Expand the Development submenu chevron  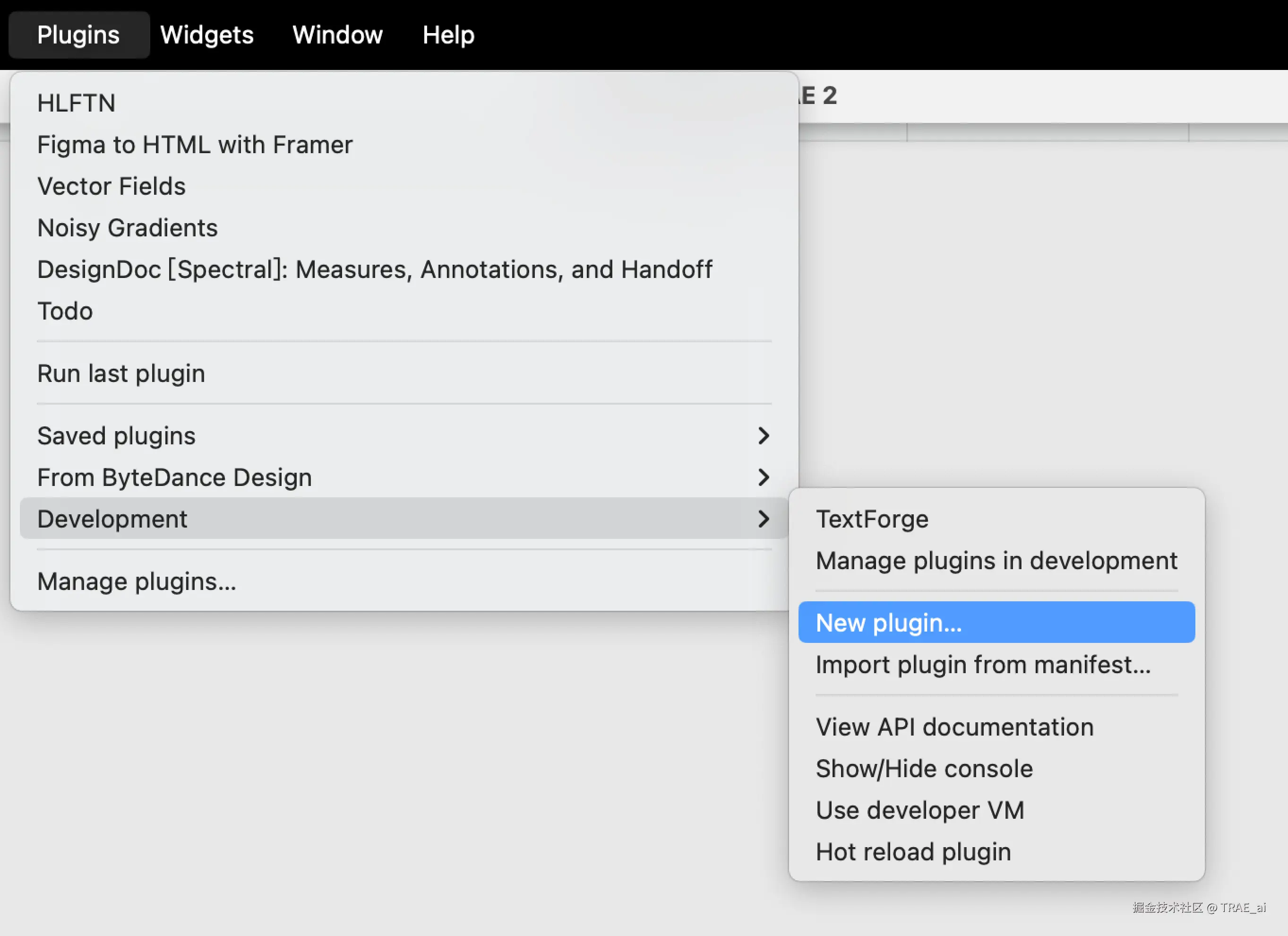pos(763,519)
